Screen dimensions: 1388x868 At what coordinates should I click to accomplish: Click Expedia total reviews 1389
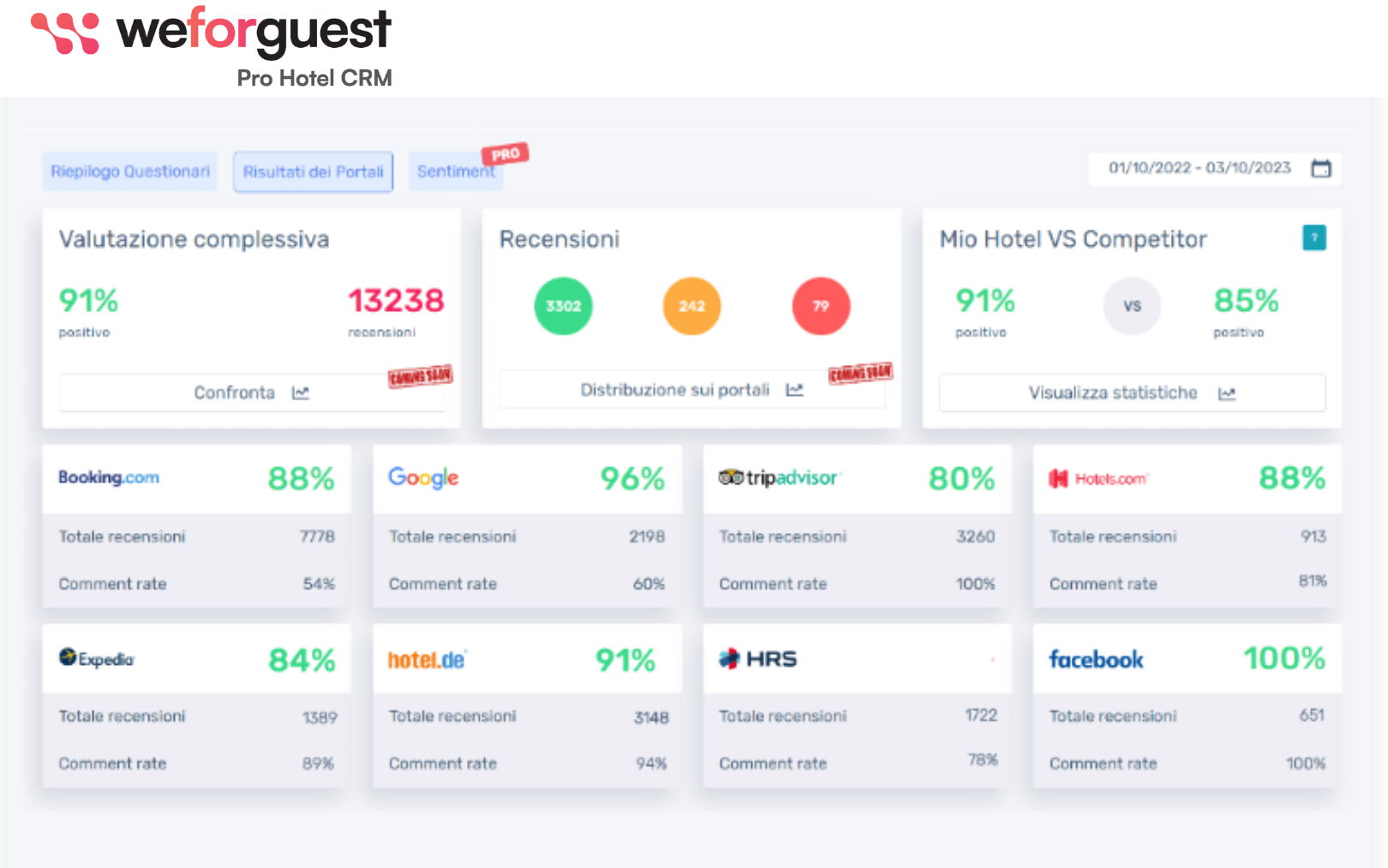[320, 717]
